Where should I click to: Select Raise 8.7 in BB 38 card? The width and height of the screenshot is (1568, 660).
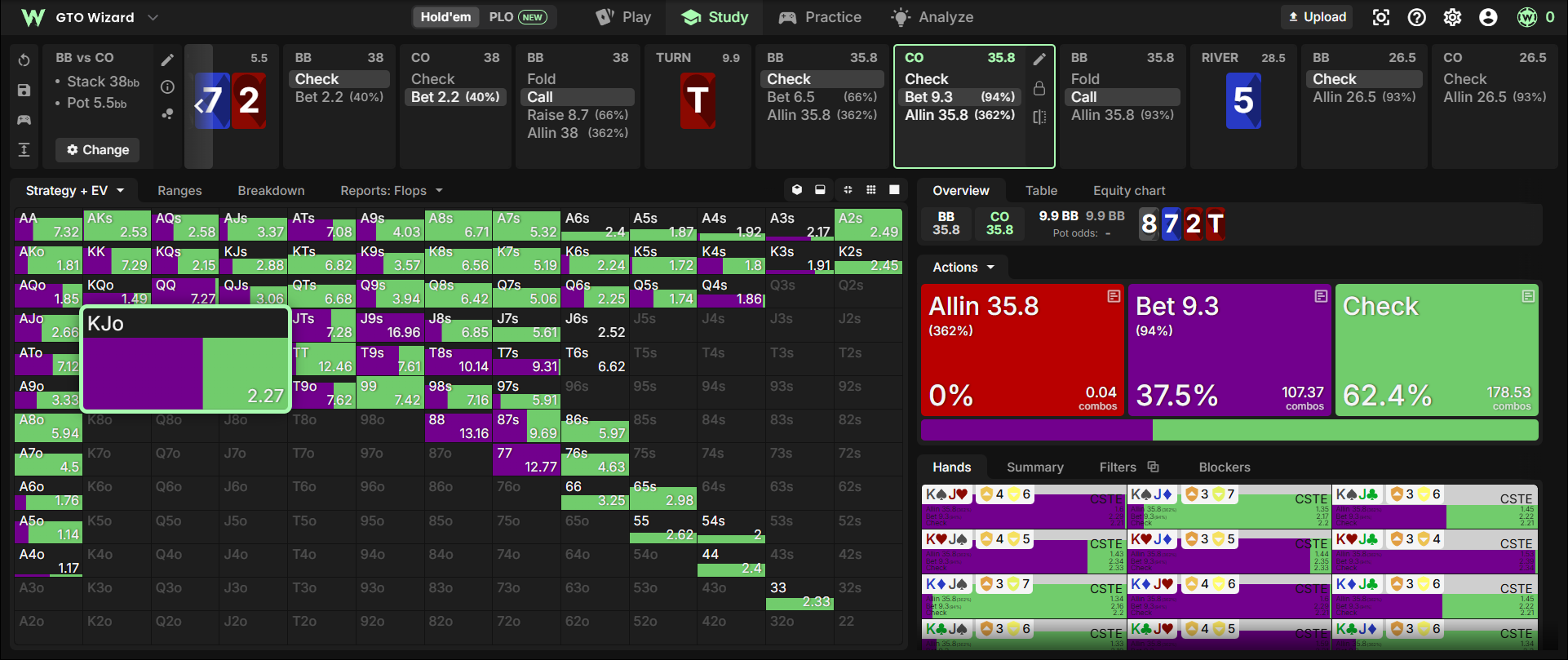coord(577,115)
